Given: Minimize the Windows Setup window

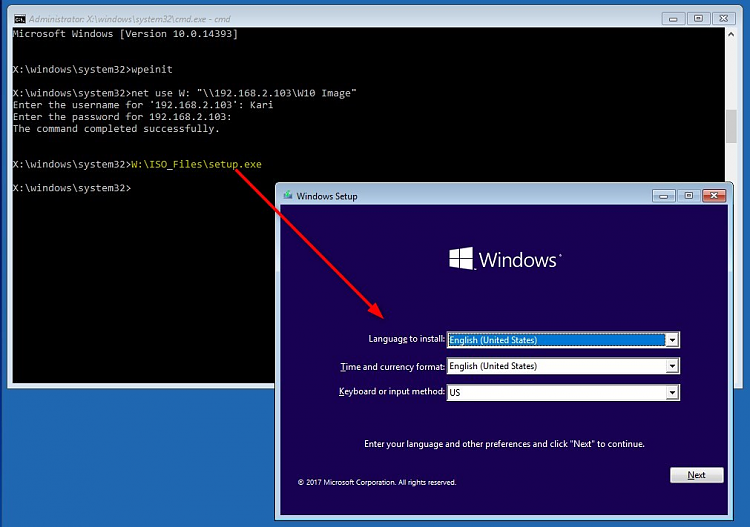Looking at the screenshot, I should click(x=663, y=196).
